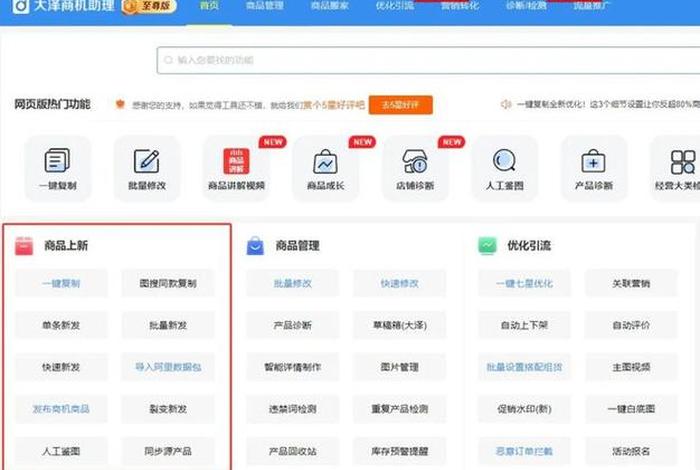Open 诊断/检测 tab in top navigation
The width and height of the screenshot is (700, 470).
tap(526, 6)
